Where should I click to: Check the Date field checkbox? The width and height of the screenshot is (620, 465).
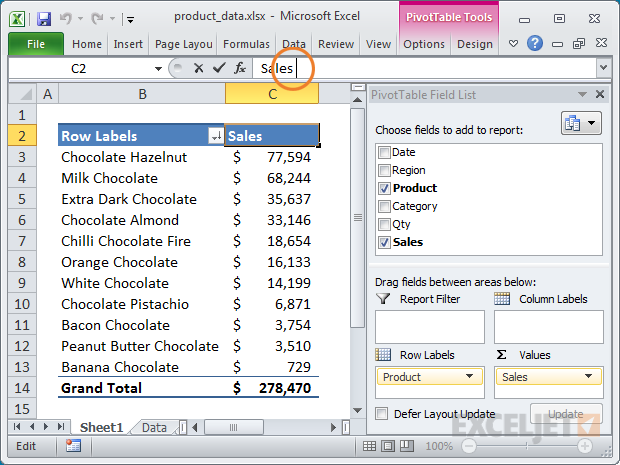[x=384, y=153]
